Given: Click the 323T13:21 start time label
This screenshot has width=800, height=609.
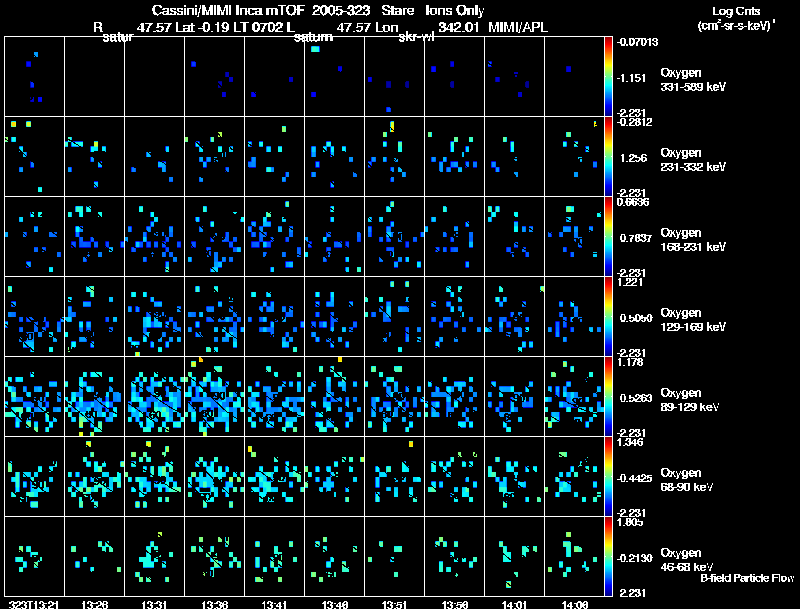Looking at the screenshot, I should click(34, 605).
